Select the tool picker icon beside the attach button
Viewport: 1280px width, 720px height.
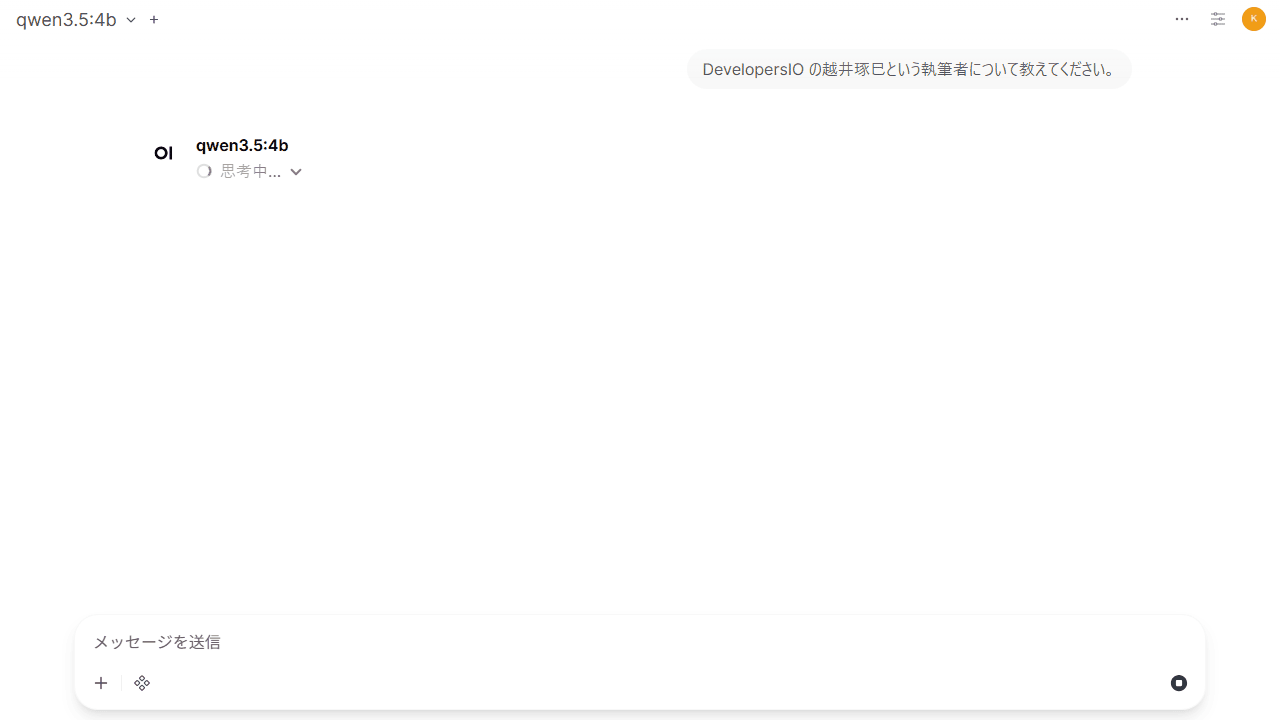pos(141,683)
